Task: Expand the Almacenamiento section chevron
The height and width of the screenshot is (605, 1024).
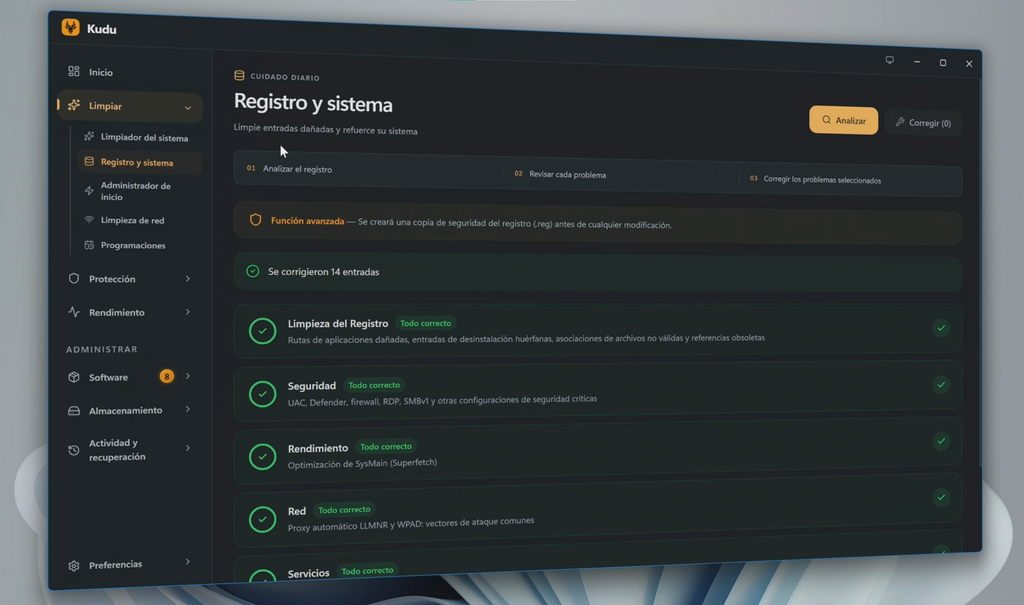Action: [x=187, y=409]
